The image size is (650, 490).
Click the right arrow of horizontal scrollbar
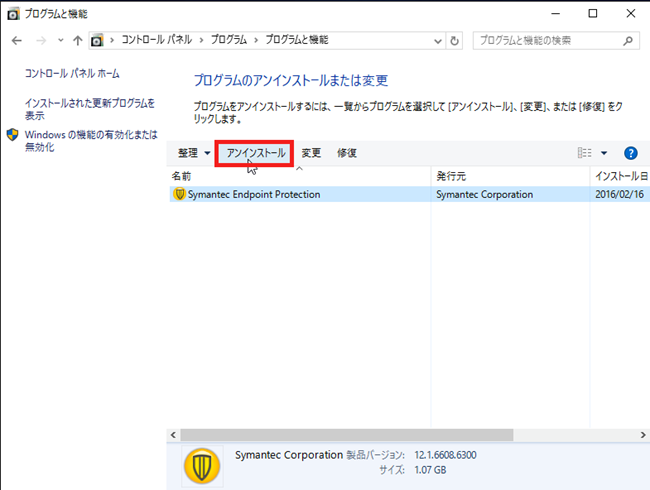click(x=643, y=435)
